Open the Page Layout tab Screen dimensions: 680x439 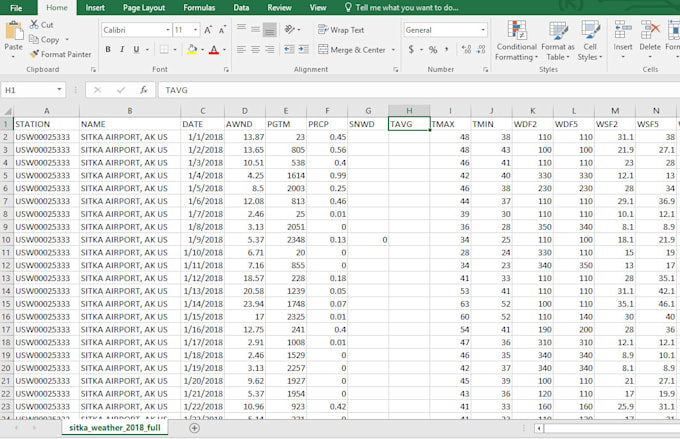145,7
